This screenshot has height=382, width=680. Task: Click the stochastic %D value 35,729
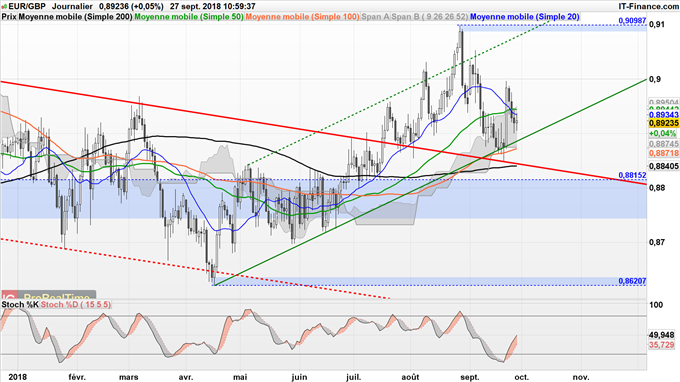pyautogui.click(x=662, y=345)
